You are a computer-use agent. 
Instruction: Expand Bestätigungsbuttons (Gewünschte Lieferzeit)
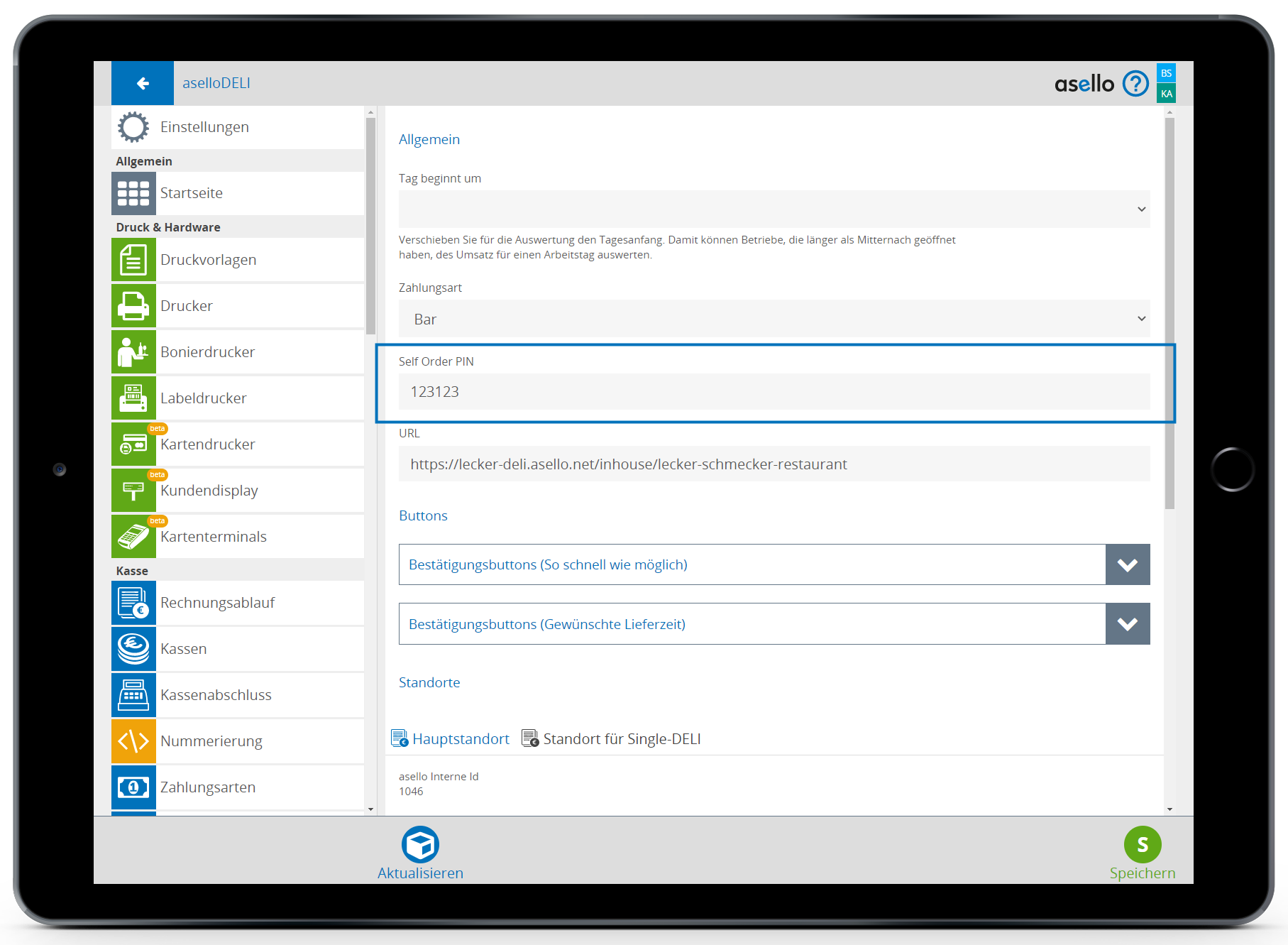[x=1127, y=624]
